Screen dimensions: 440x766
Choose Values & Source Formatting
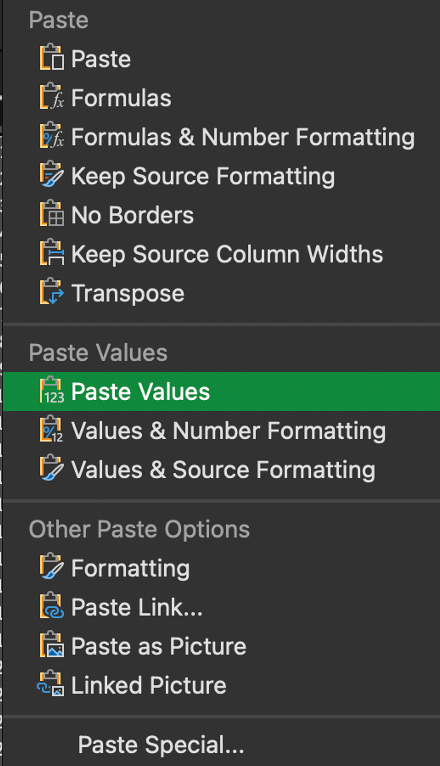tap(221, 469)
